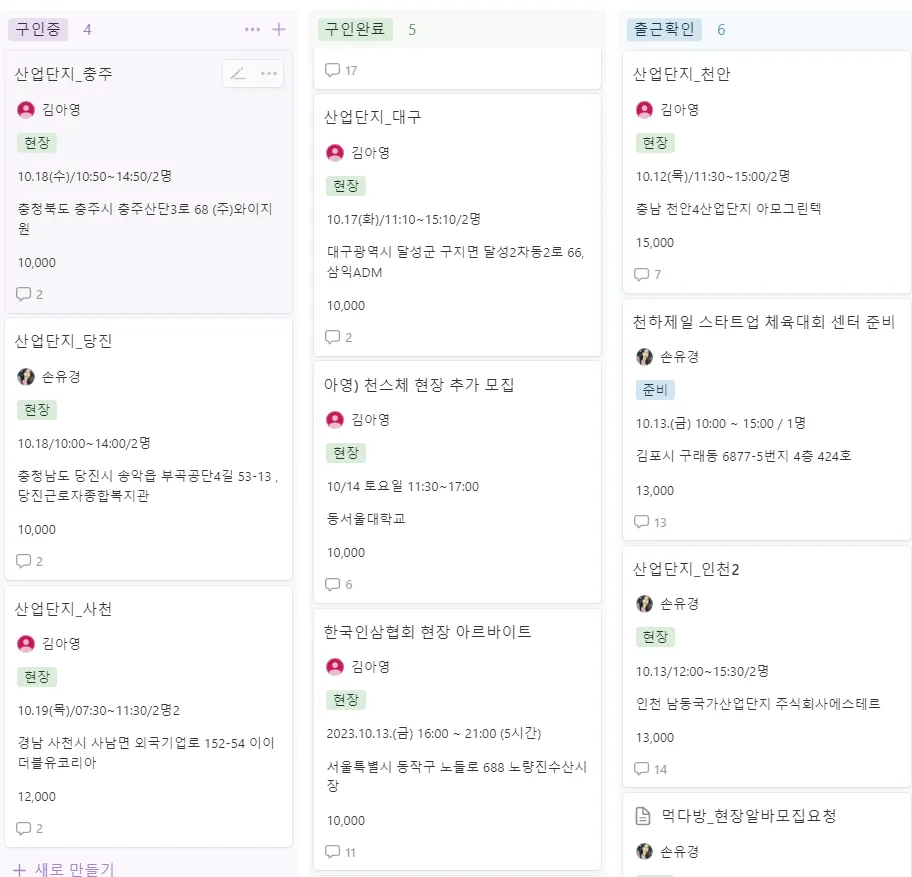This screenshot has width=912, height=877.
Task: Click the page icon beside 먹다방_현장알바모집요청
Action: pos(644,816)
